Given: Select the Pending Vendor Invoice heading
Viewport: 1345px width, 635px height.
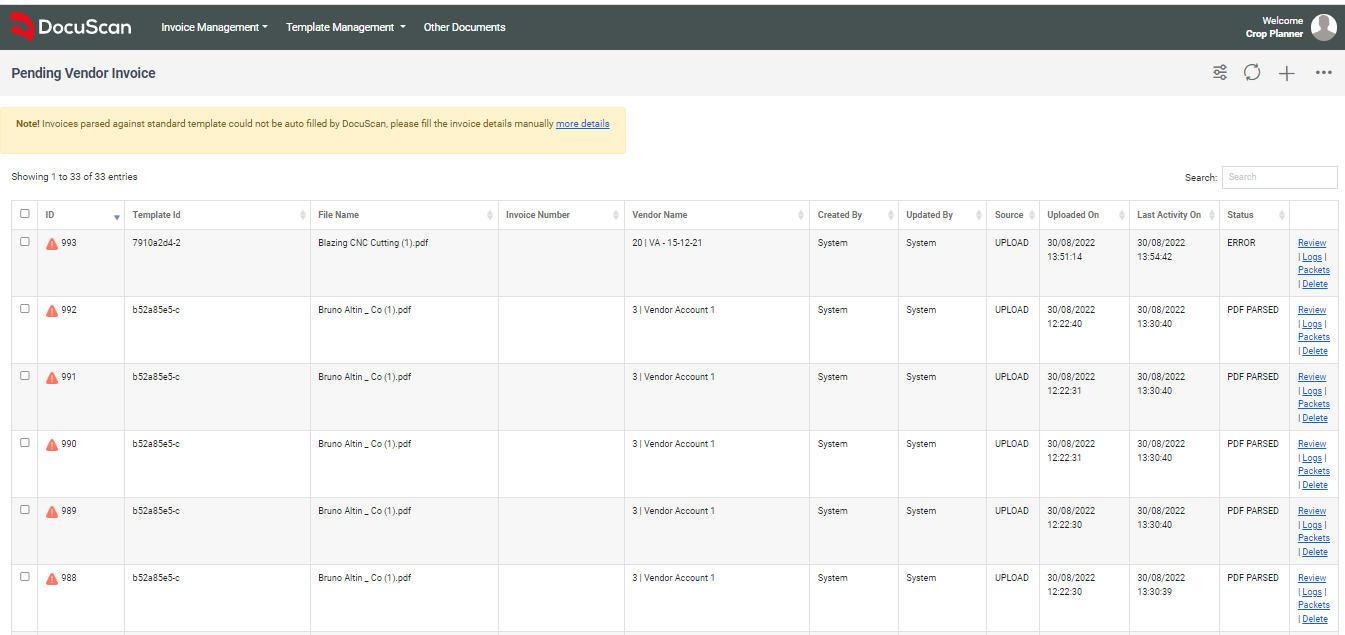Looking at the screenshot, I should 83,73.
